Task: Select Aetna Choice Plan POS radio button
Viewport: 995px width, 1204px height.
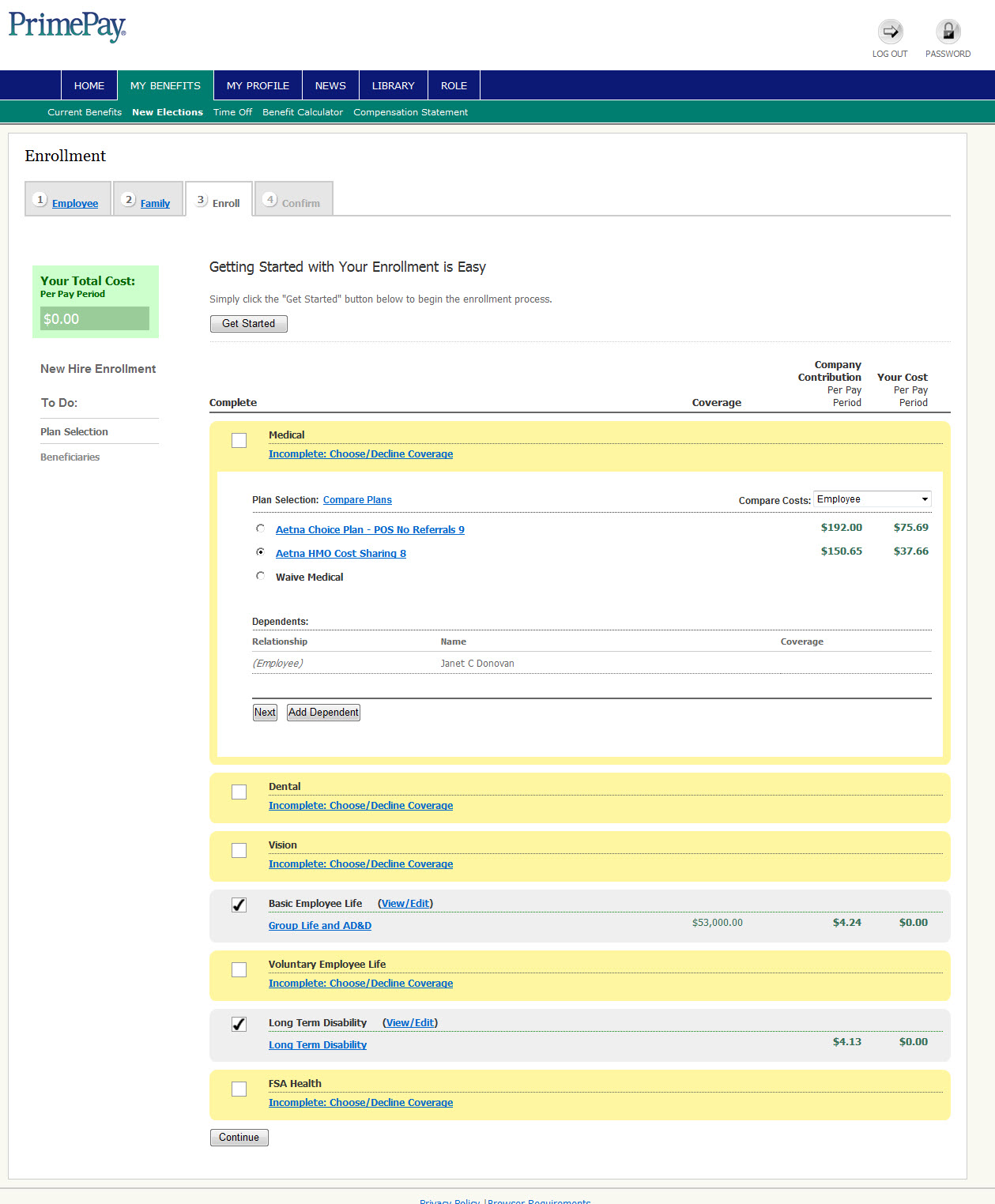Action: pos(260,529)
